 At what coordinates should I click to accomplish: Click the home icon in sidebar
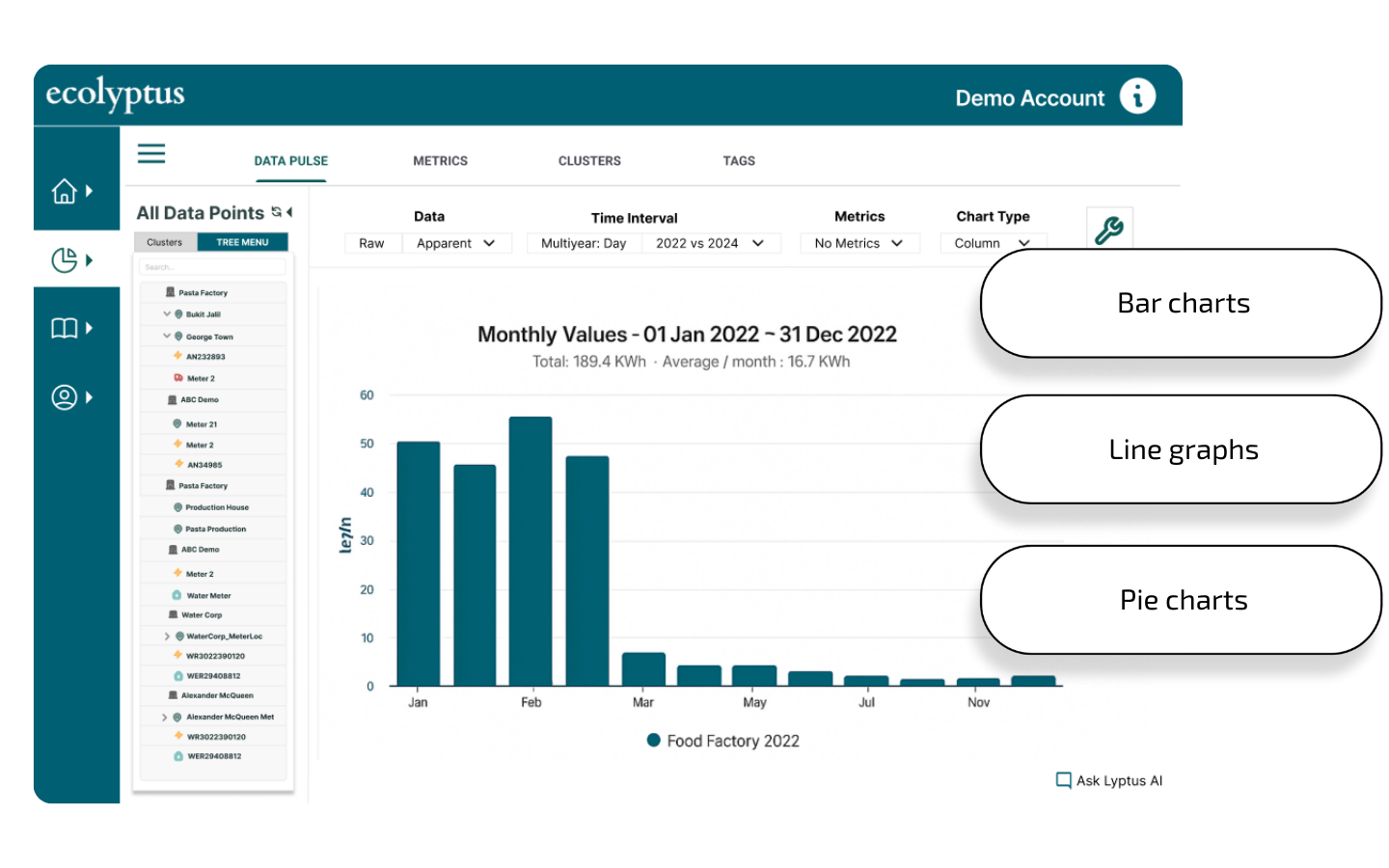point(65,192)
